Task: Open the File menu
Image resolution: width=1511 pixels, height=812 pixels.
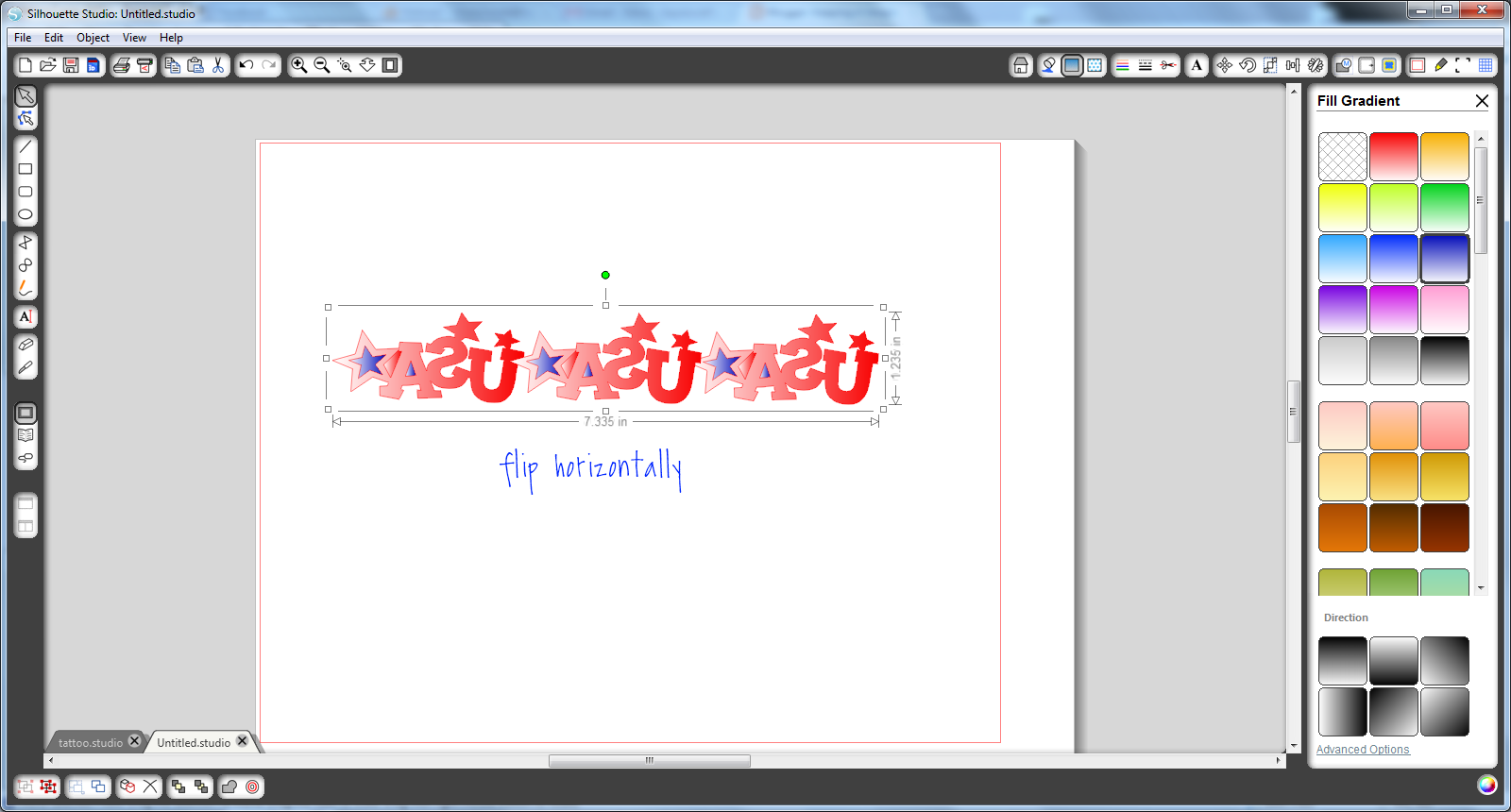Action: click(23, 38)
